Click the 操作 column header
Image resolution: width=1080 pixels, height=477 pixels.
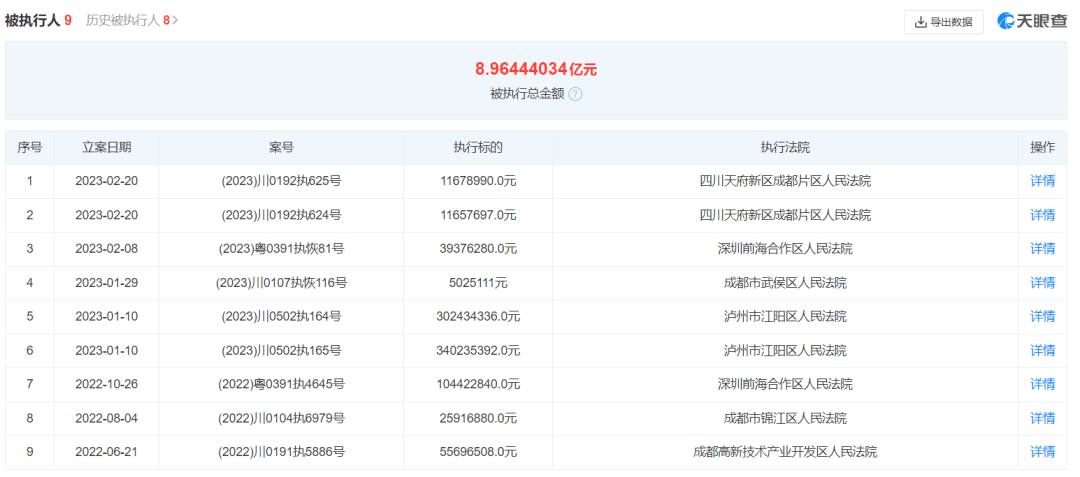1042,147
